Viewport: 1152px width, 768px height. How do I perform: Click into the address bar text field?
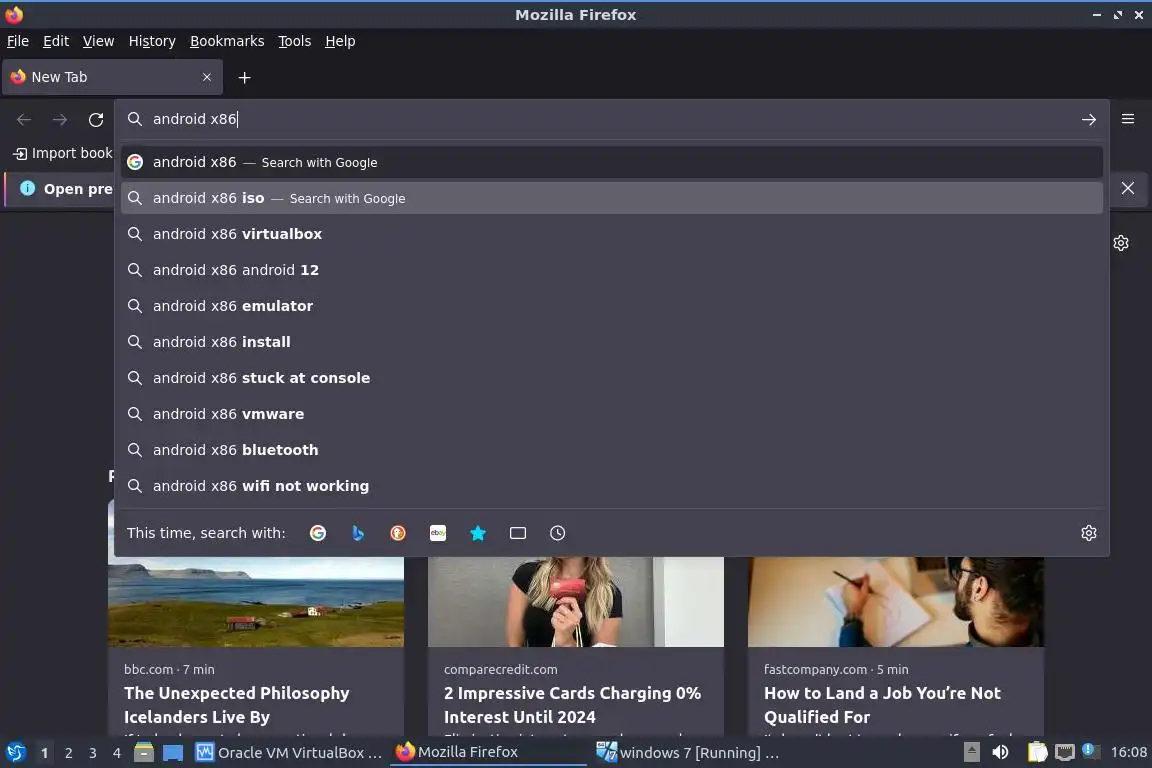[x=610, y=119]
